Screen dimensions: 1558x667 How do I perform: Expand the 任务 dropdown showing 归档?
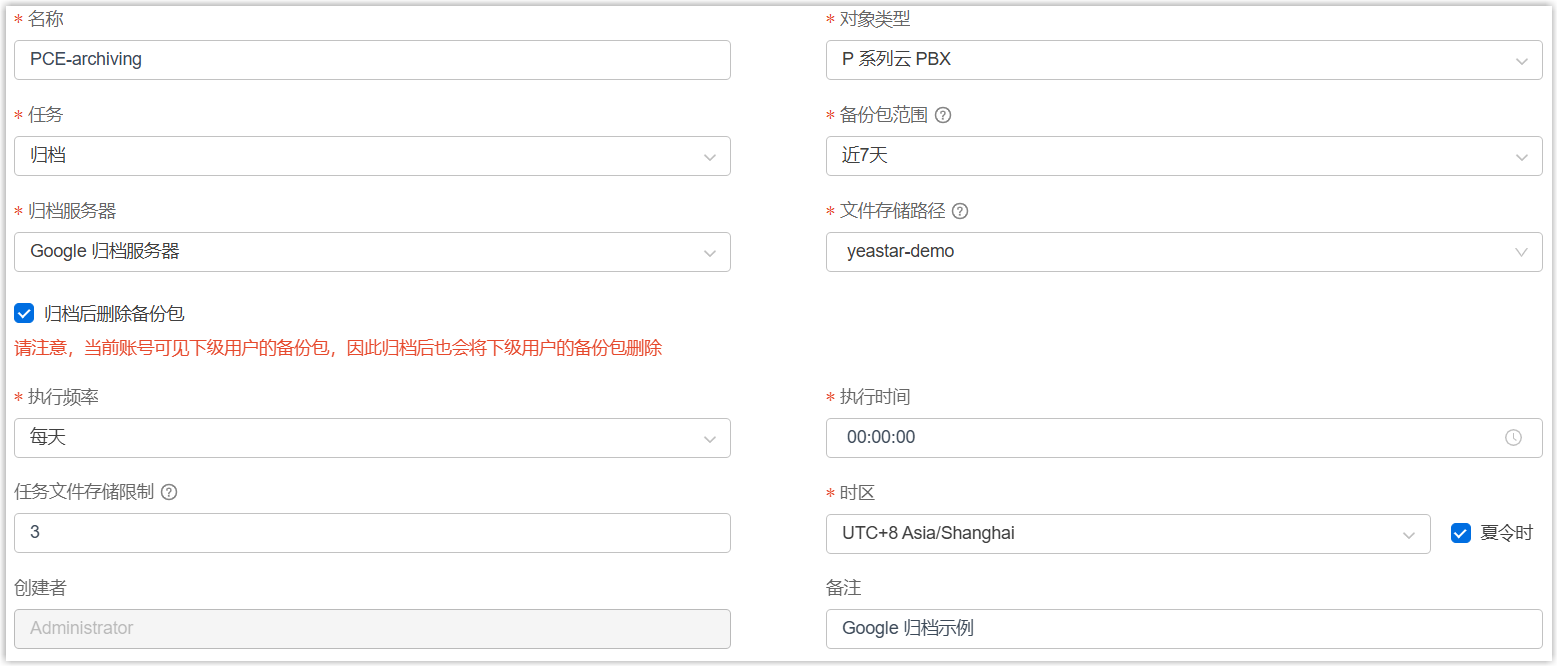click(x=372, y=156)
